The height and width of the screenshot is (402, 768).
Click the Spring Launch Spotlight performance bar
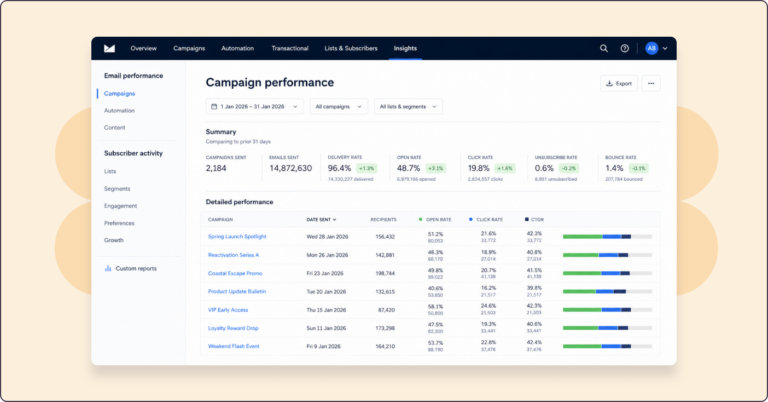[607, 236]
